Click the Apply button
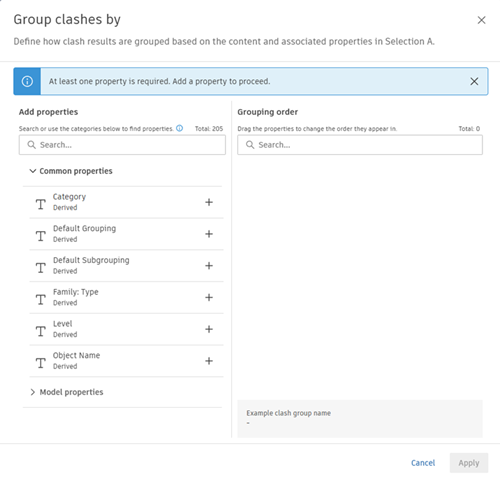The height and width of the screenshot is (479, 500). pos(469,463)
